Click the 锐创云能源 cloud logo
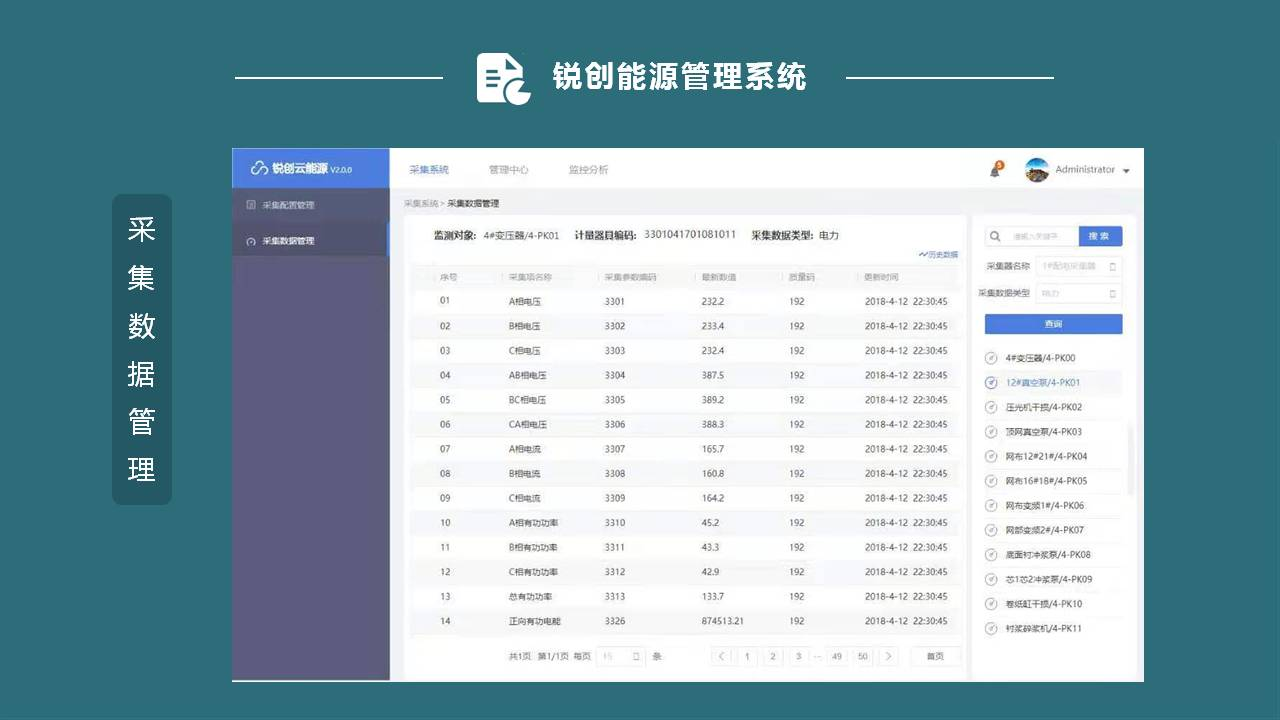This screenshot has height=720, width=1280. pyautogui.click(x=259, y=168)
